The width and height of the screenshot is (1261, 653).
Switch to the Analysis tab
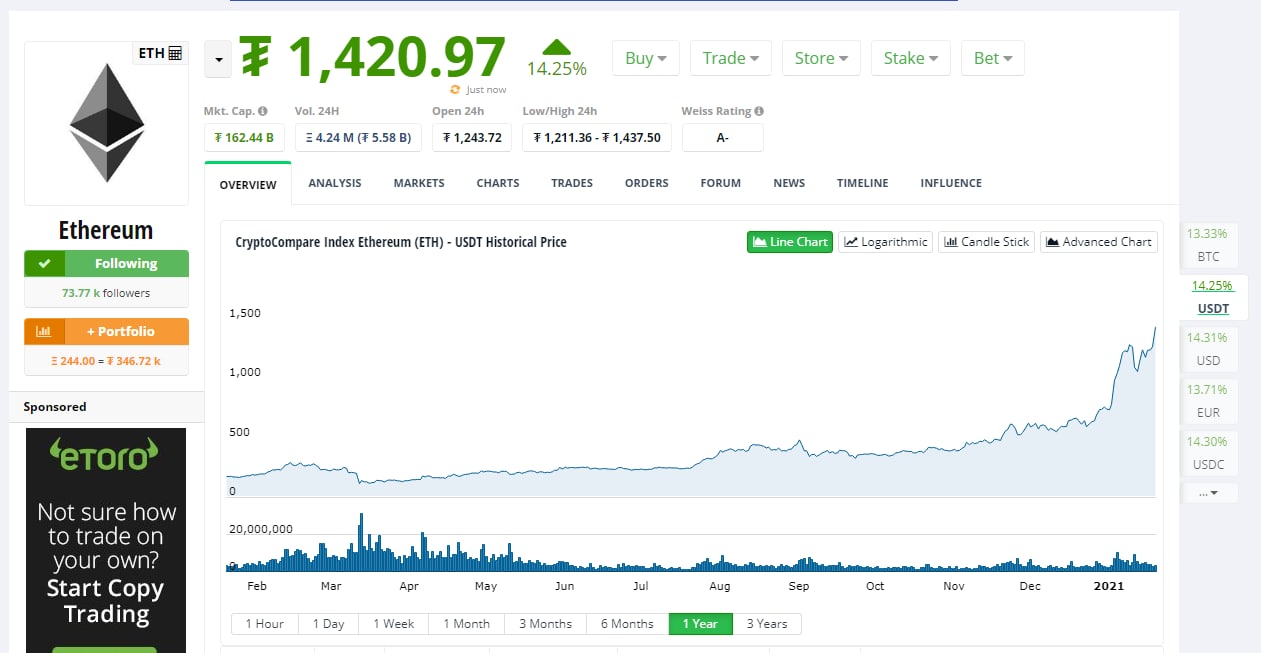pos(335,183)
